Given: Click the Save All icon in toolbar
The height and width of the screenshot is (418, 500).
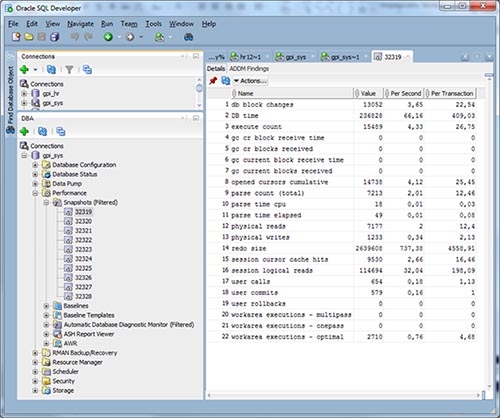Looking at the screenshot, I should tap(55, 37).
